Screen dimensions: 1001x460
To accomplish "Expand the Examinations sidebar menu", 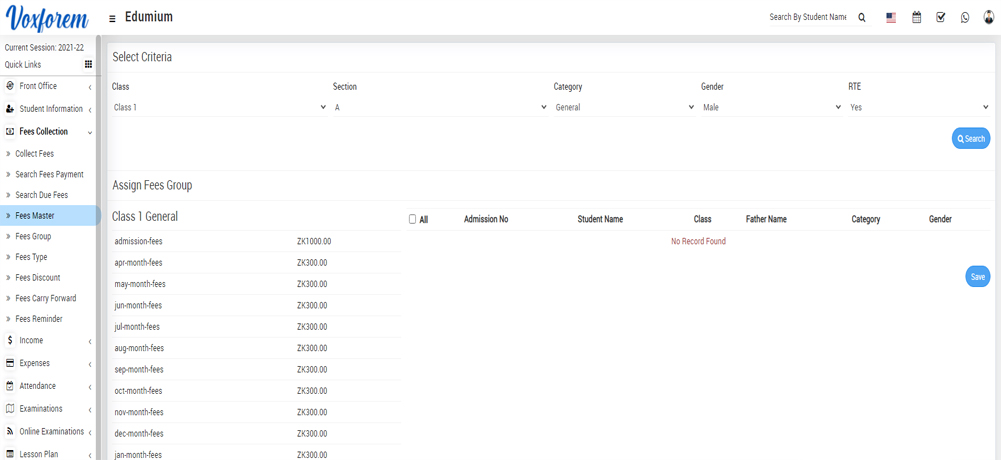I will (41, 409).
